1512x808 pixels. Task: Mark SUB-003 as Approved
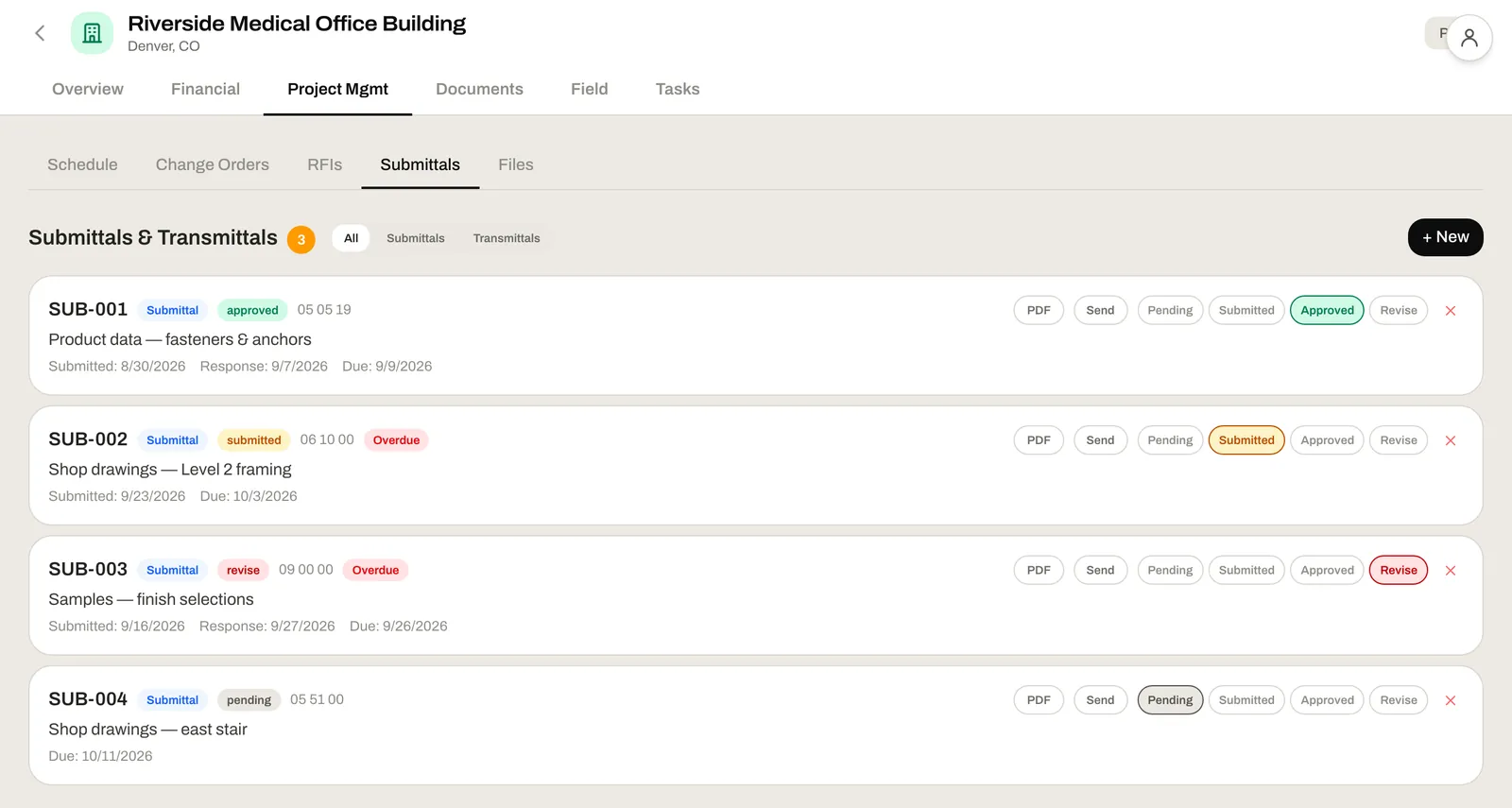click(x=1327, y=570)
